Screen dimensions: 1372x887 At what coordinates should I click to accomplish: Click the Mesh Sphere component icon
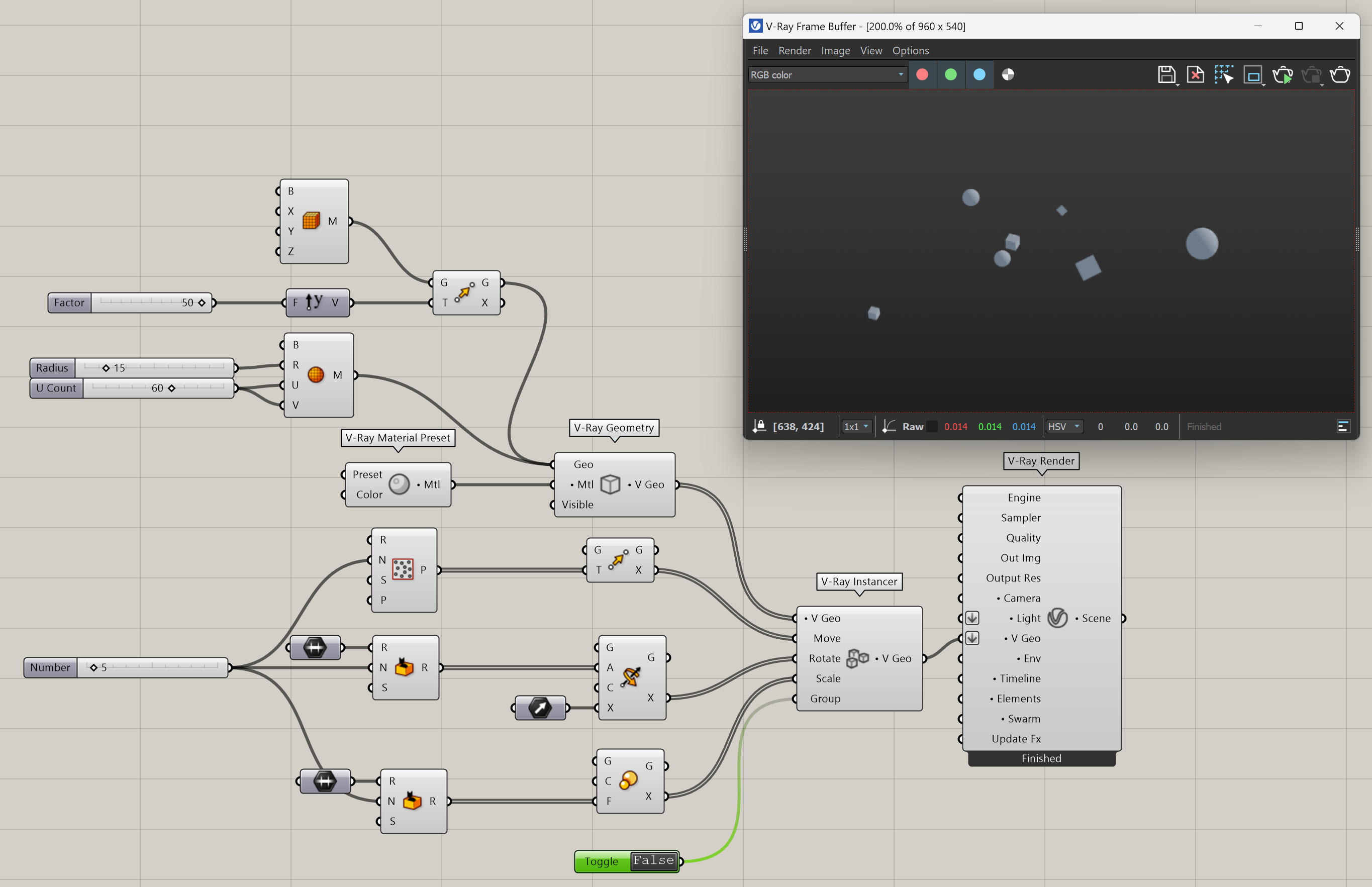[x=316, y=375]
